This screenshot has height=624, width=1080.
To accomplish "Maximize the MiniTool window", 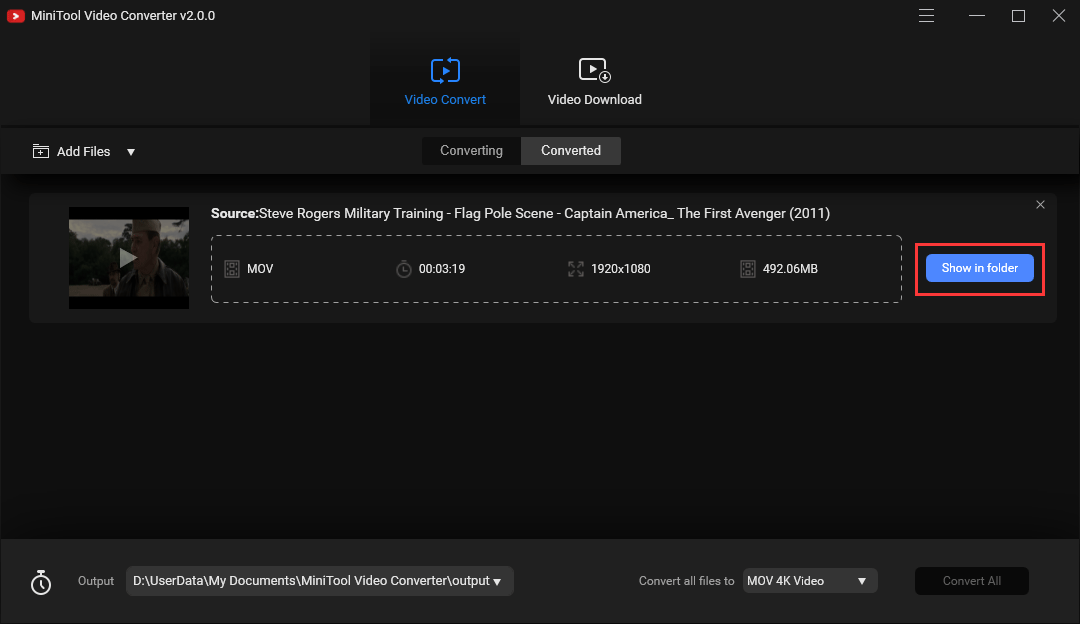I will point(1018,16).
